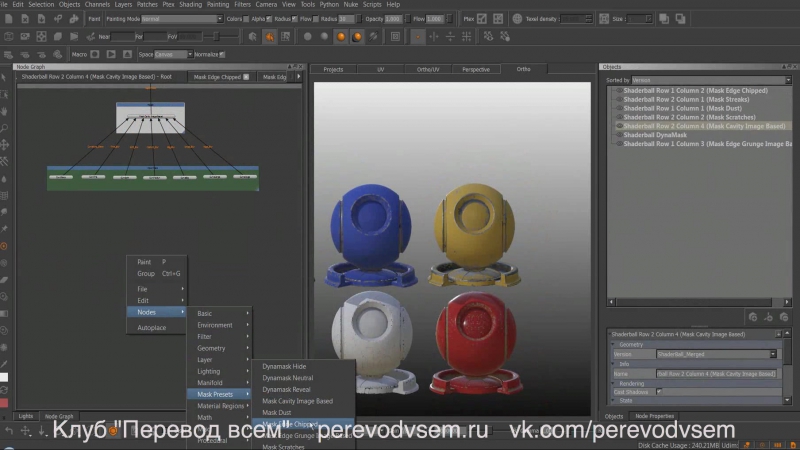
Task: Open the Painting Mode dropdown
Action: [182, 19]
